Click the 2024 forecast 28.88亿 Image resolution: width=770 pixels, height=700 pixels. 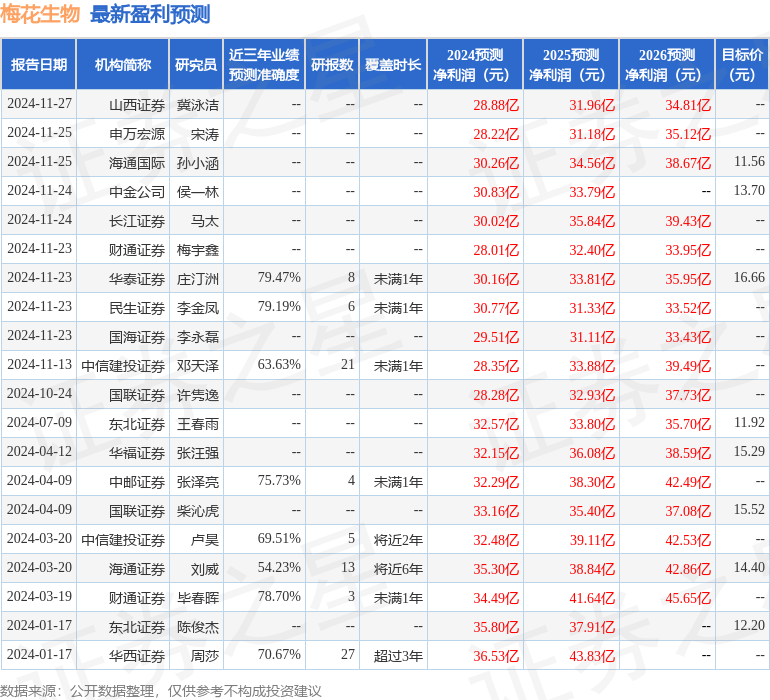(496, 105)
